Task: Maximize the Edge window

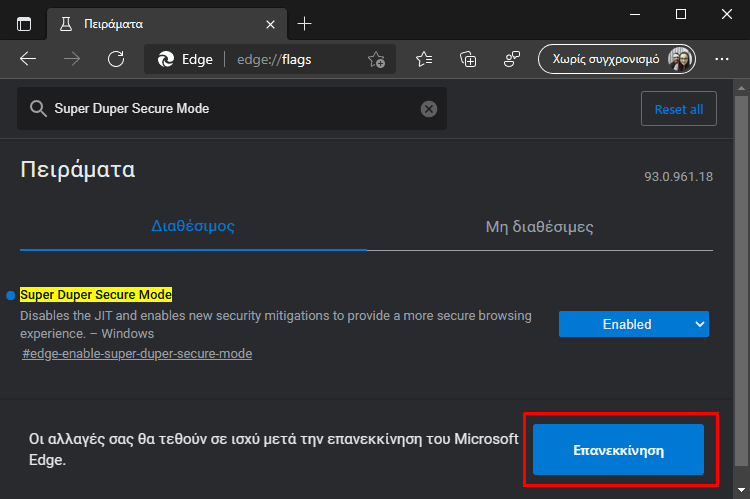Action: coord(681,15)
